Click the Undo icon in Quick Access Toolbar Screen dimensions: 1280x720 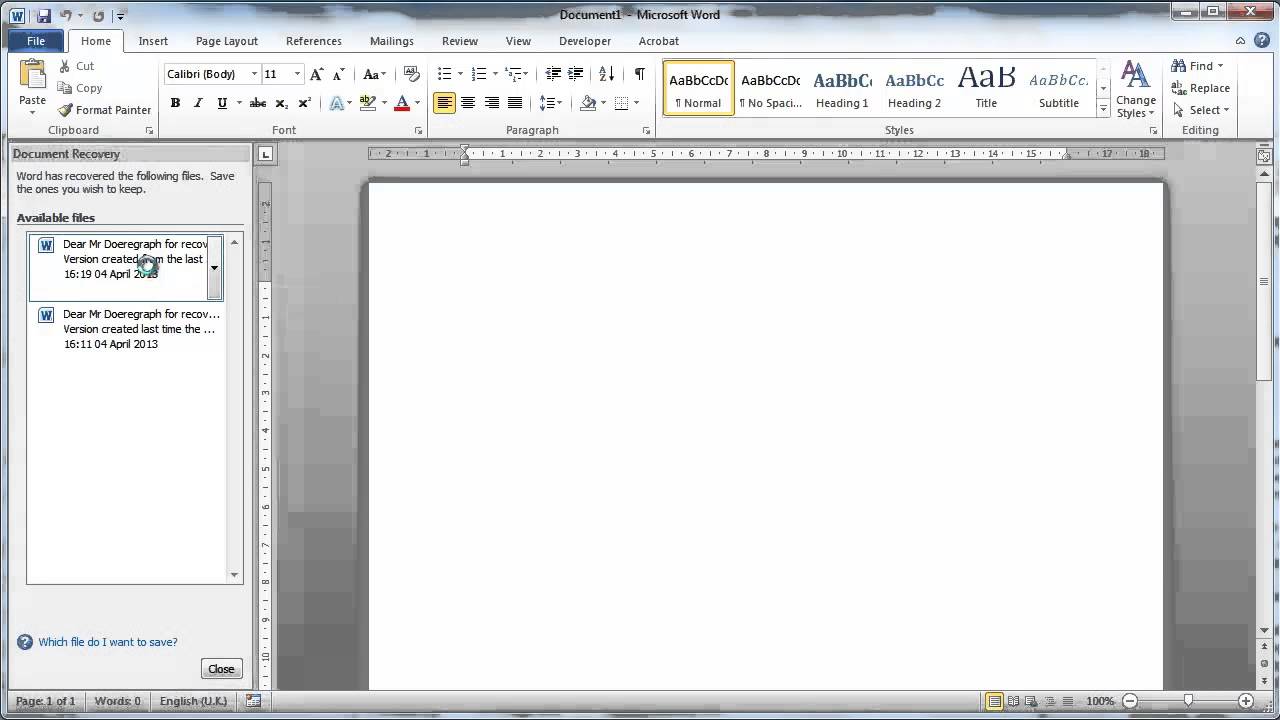tap(66, 16)
